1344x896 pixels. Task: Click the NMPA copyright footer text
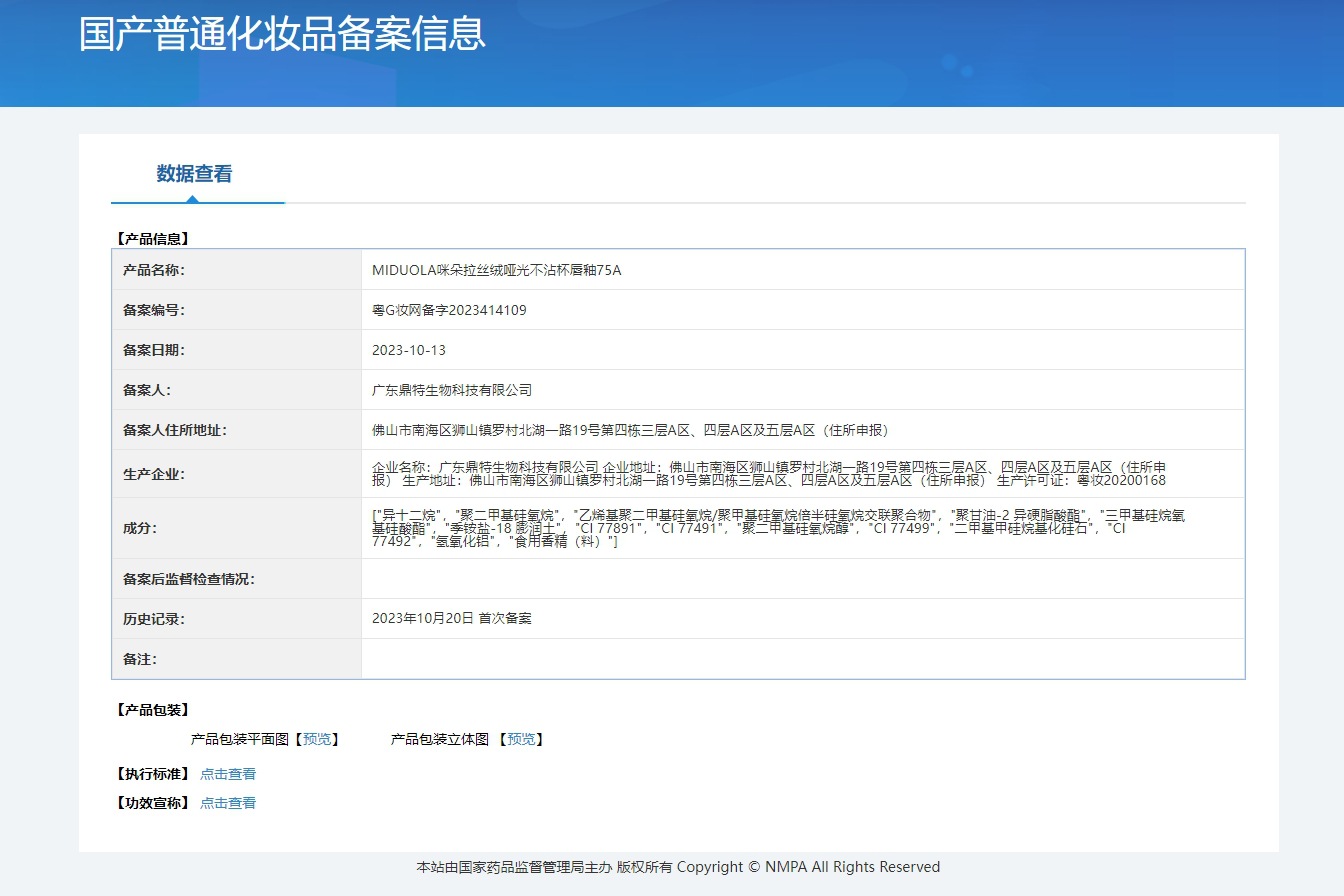click(678, 867)
